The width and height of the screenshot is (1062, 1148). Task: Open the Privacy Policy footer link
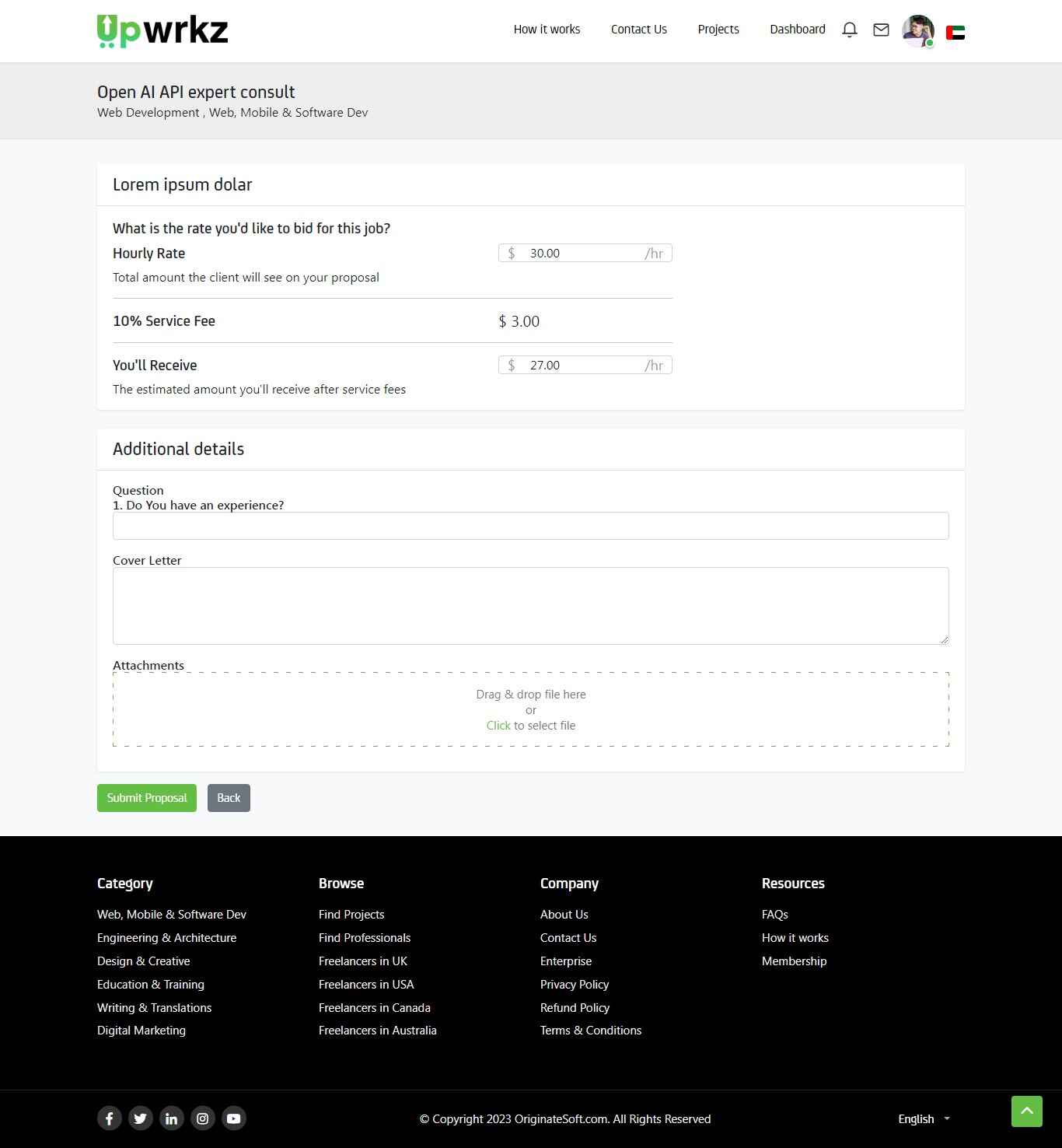pos(574,985)
